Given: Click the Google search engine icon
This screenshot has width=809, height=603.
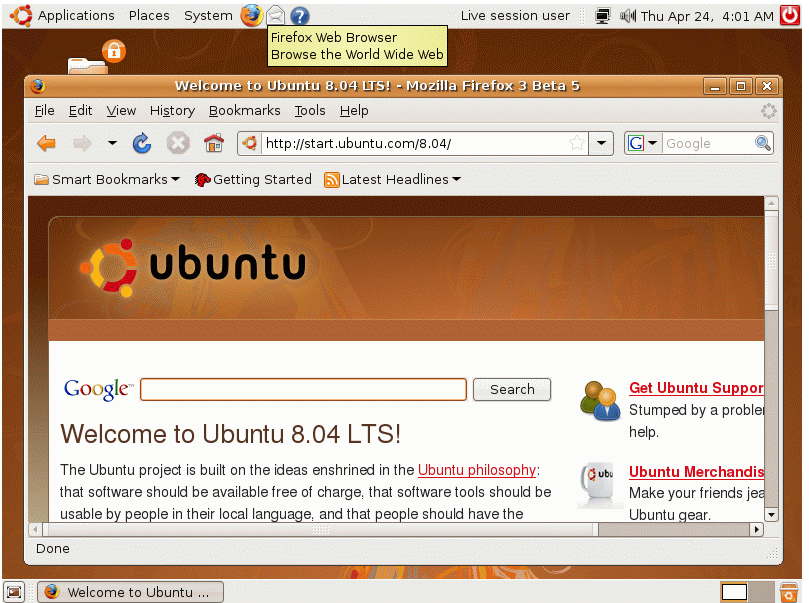Looking at the screenshot, I should tap(636, 143).
